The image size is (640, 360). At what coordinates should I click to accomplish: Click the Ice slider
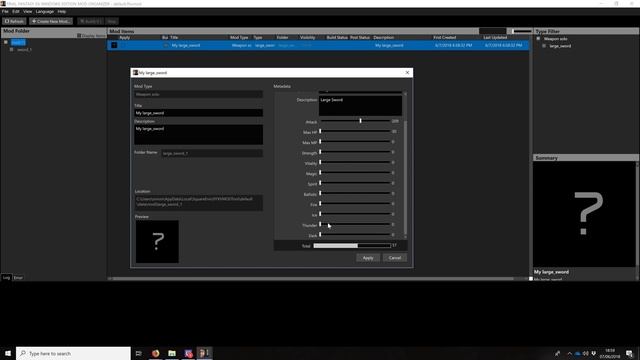[355, 214]
